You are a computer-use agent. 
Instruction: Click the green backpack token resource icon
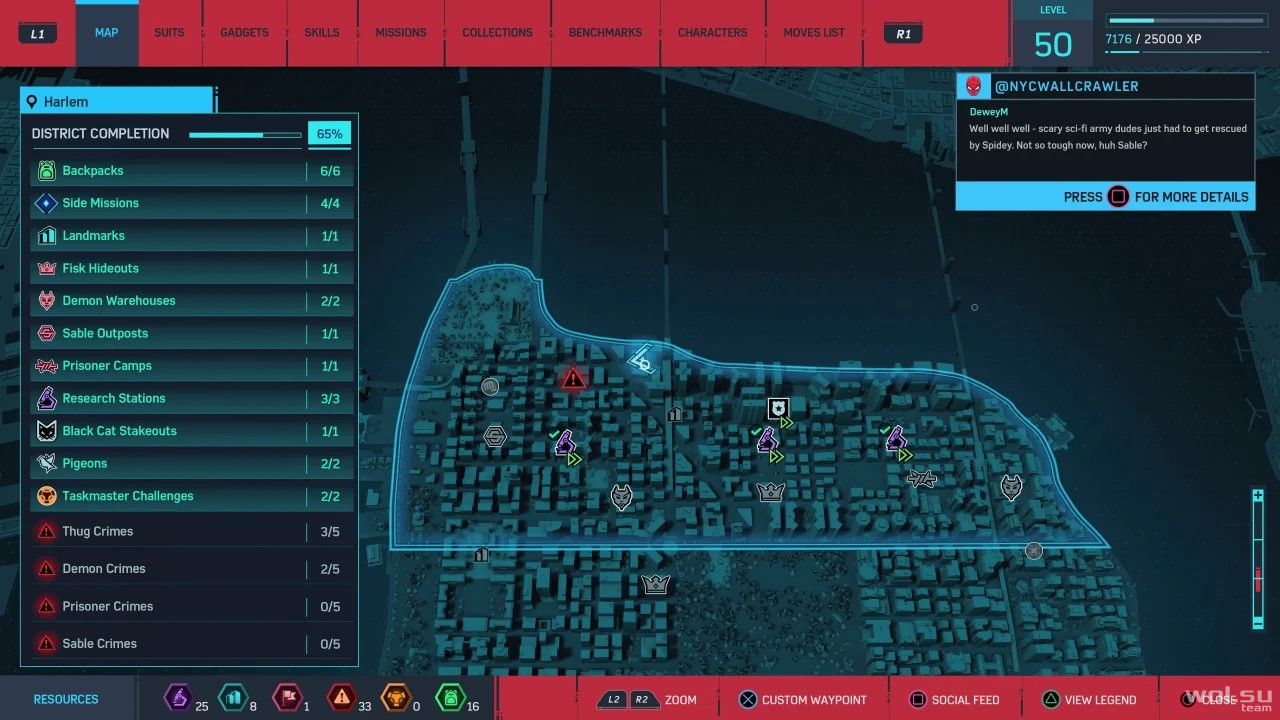[x=450, y=697]
